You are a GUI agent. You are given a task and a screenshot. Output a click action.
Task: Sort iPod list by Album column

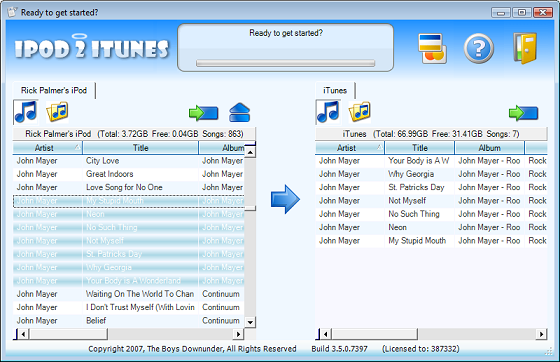click(x=222, y=148)
